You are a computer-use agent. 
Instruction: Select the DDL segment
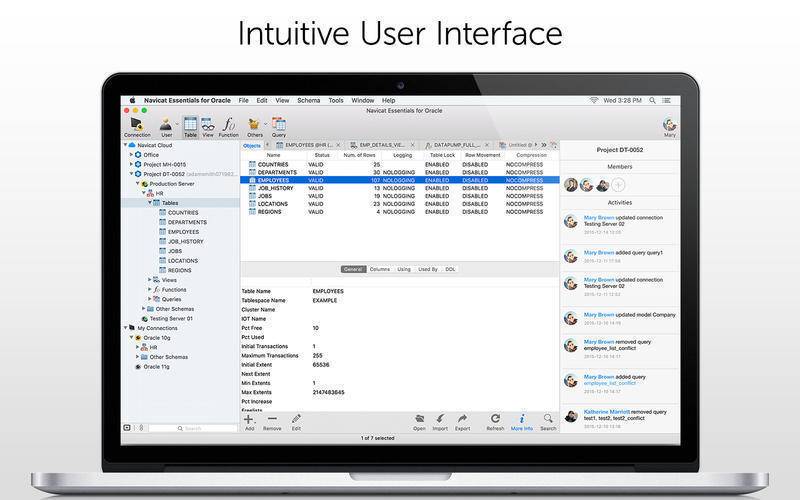pyautogui.click(x=450, y=269)
